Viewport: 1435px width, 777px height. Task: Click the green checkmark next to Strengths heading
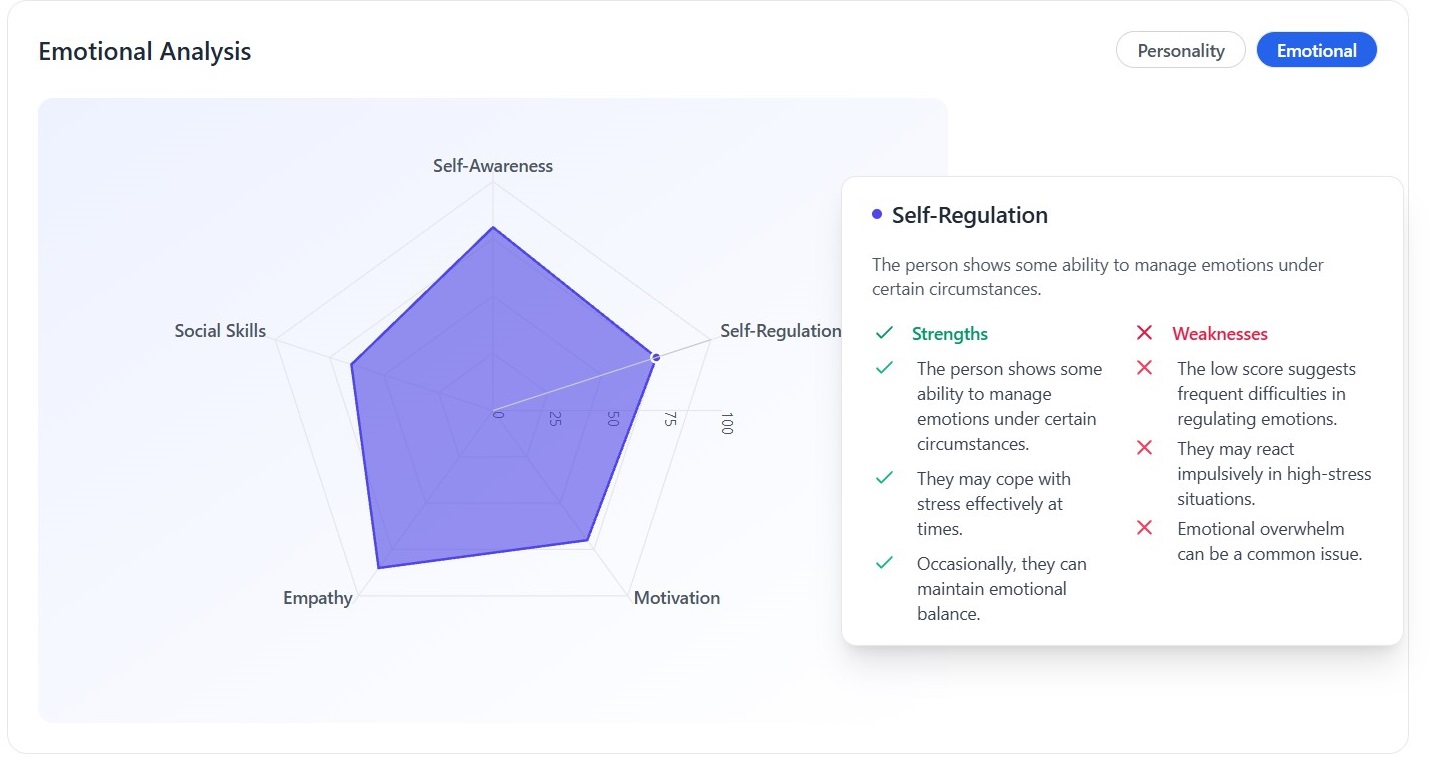(x=884, y=333)
